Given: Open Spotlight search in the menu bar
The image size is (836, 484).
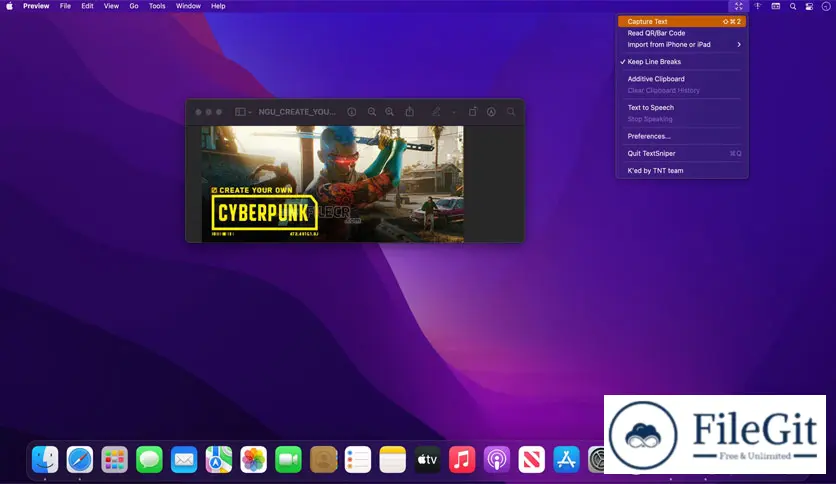Looking at the screenshot, I should click(793, 6).
